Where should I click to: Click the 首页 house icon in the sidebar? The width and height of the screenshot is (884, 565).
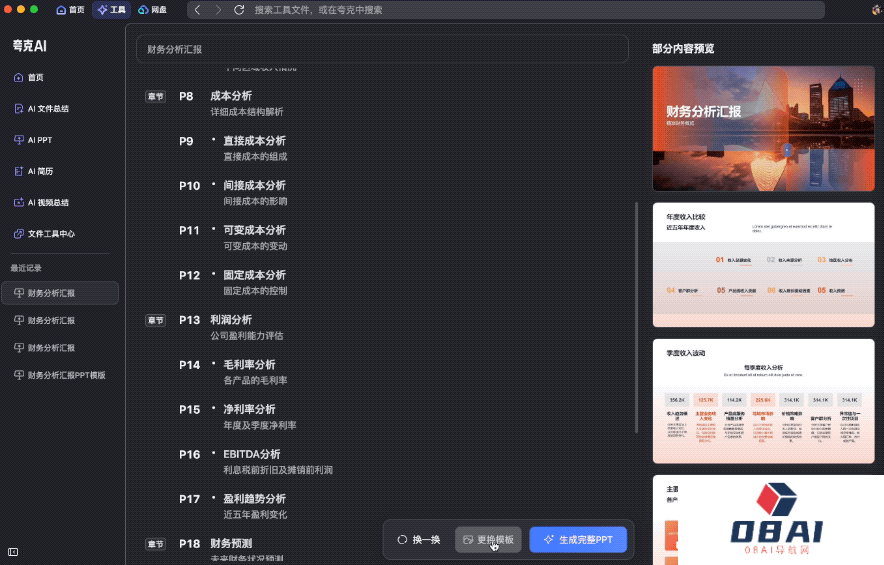[x=18, y=78]
